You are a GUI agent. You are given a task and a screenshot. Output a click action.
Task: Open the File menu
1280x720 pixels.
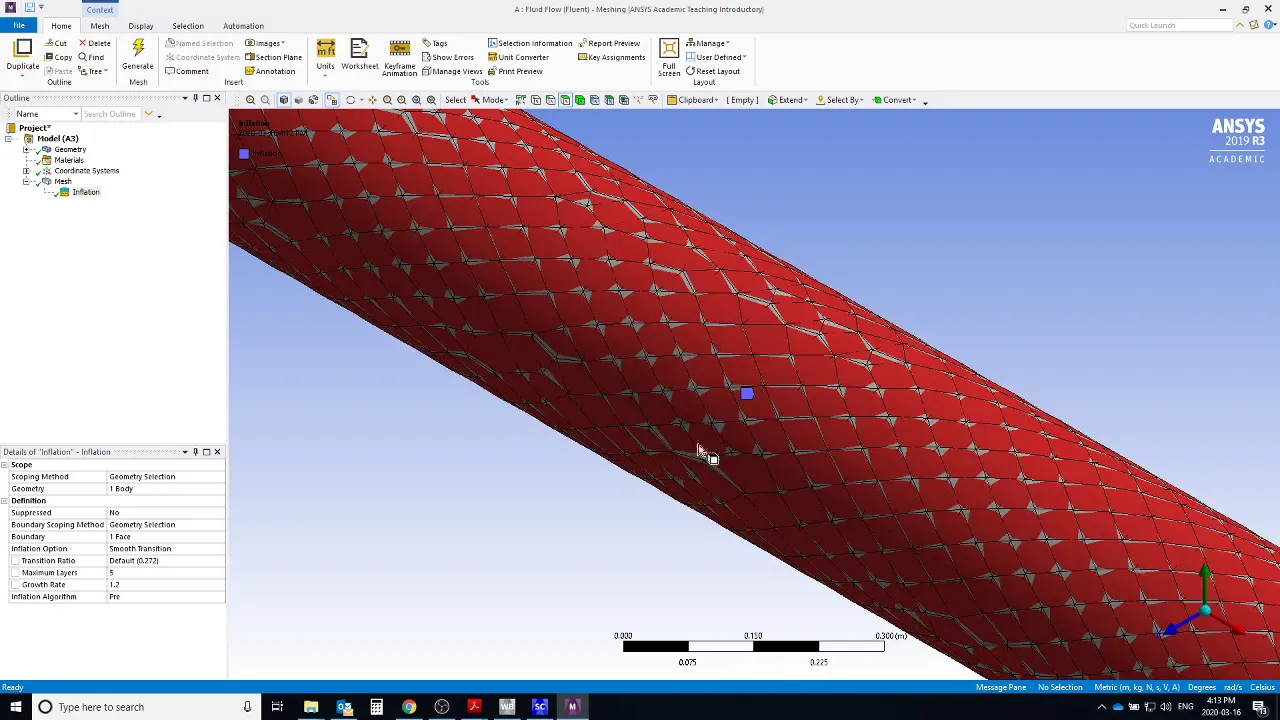pyautogui.click(x=19, y=26)
